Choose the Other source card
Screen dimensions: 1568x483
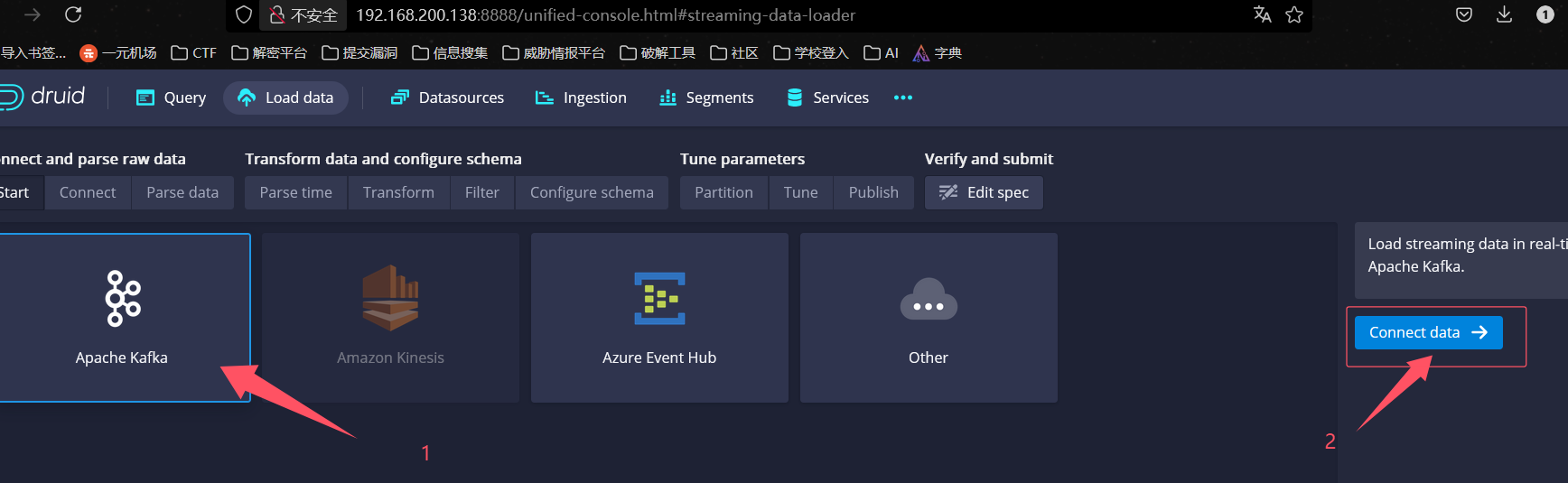tap(929, 318)
